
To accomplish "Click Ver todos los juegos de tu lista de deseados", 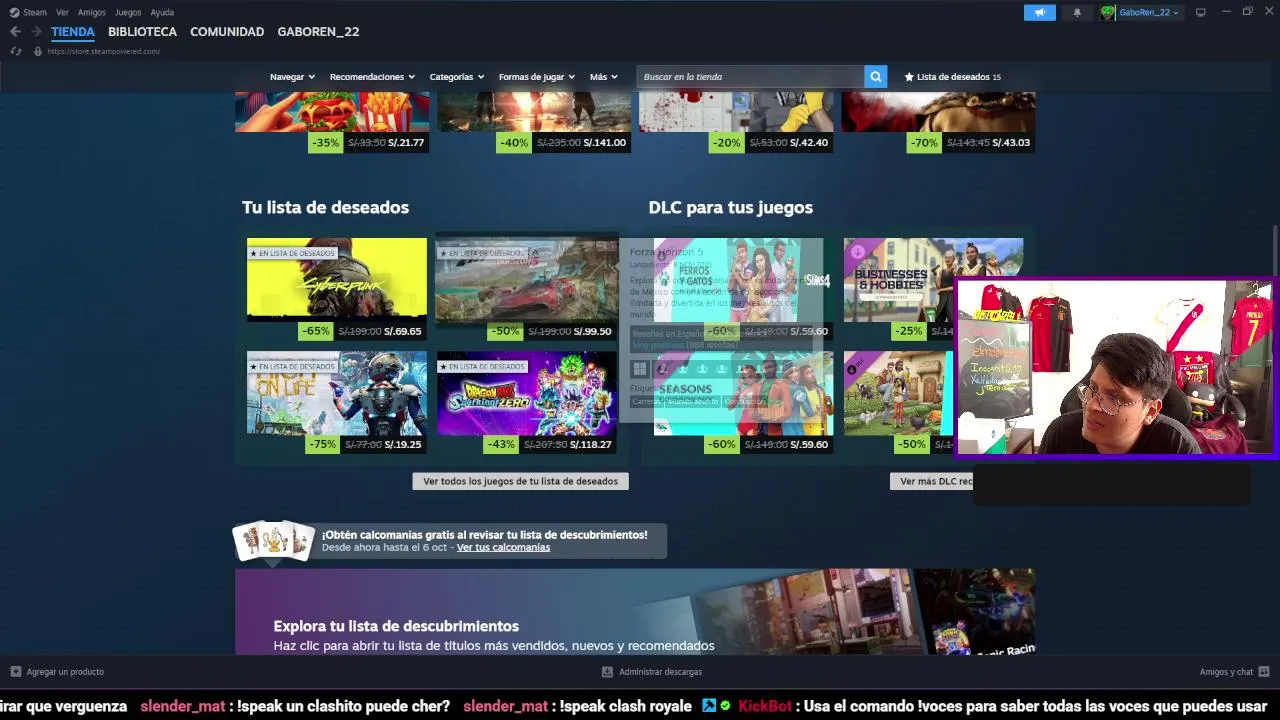I will point(520,481).
